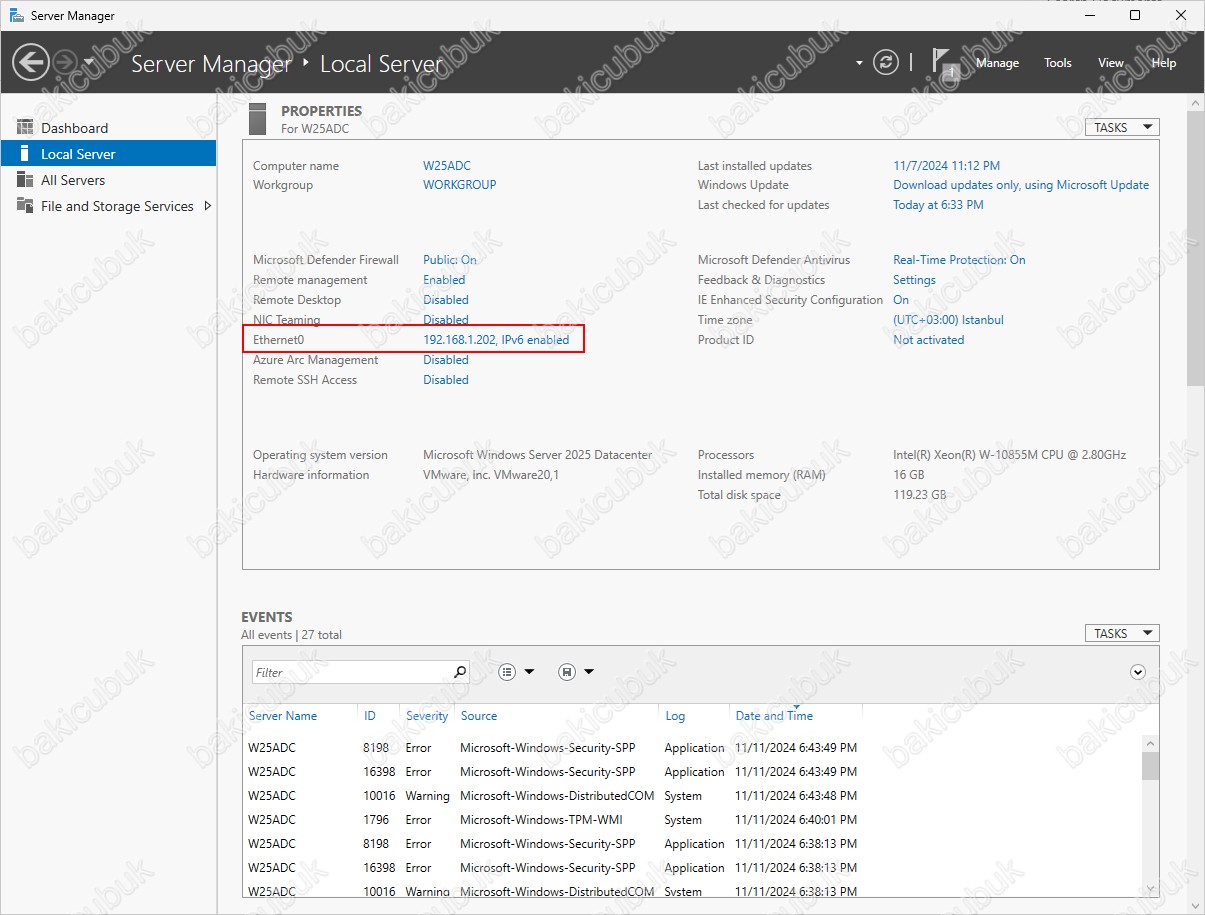This screenshot has width=1205, height=915.
Task: Click Remote Desktop Disabled link
Action: click(x=446, y=300)
